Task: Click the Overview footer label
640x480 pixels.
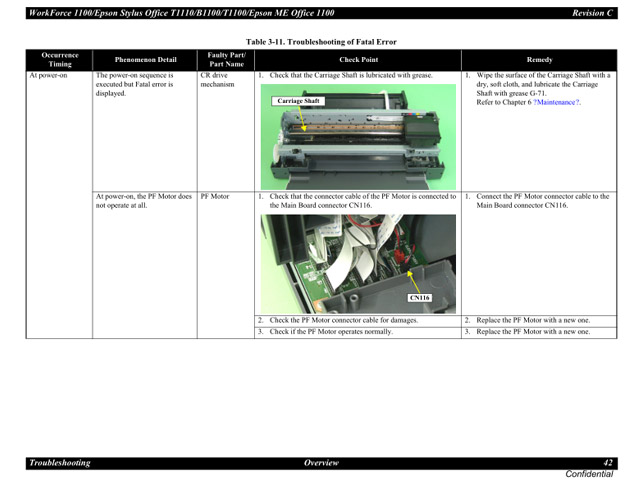Action: 321,463
